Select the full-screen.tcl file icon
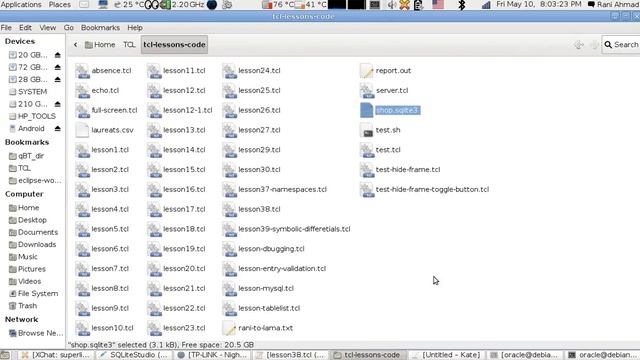 [82, 110]
